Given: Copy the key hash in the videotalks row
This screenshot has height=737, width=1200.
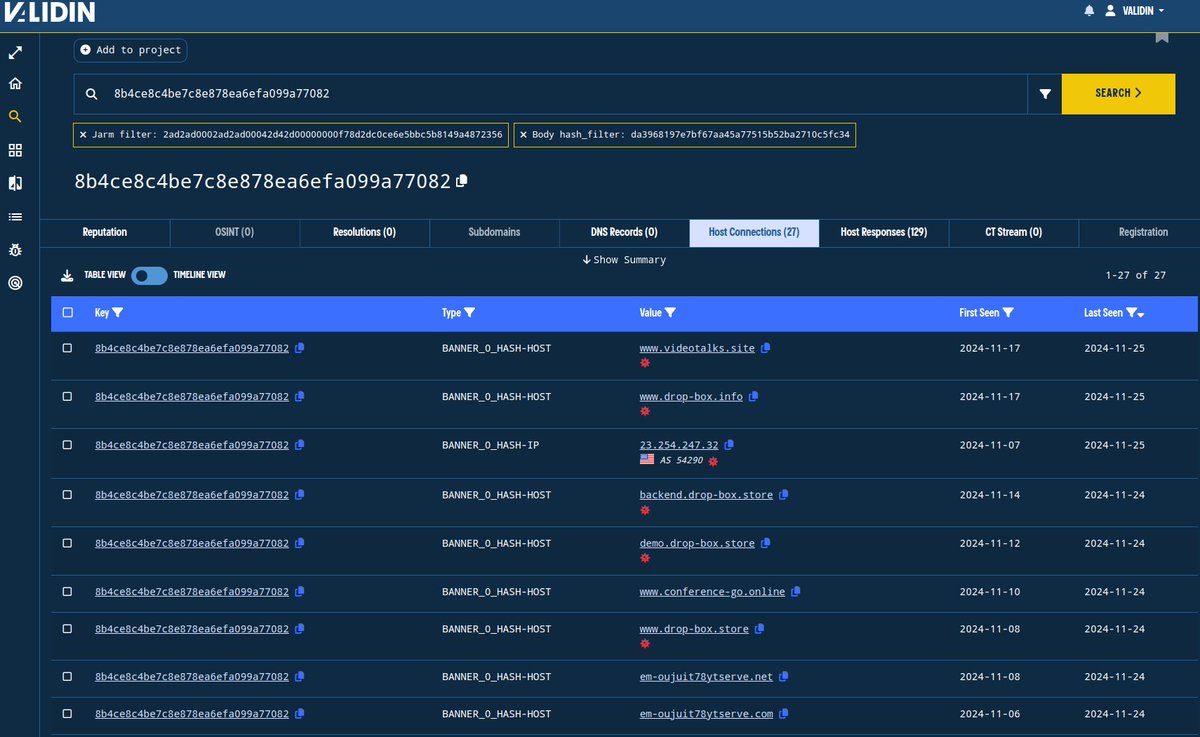Looking at the screenshot, I should pos(300,348).
